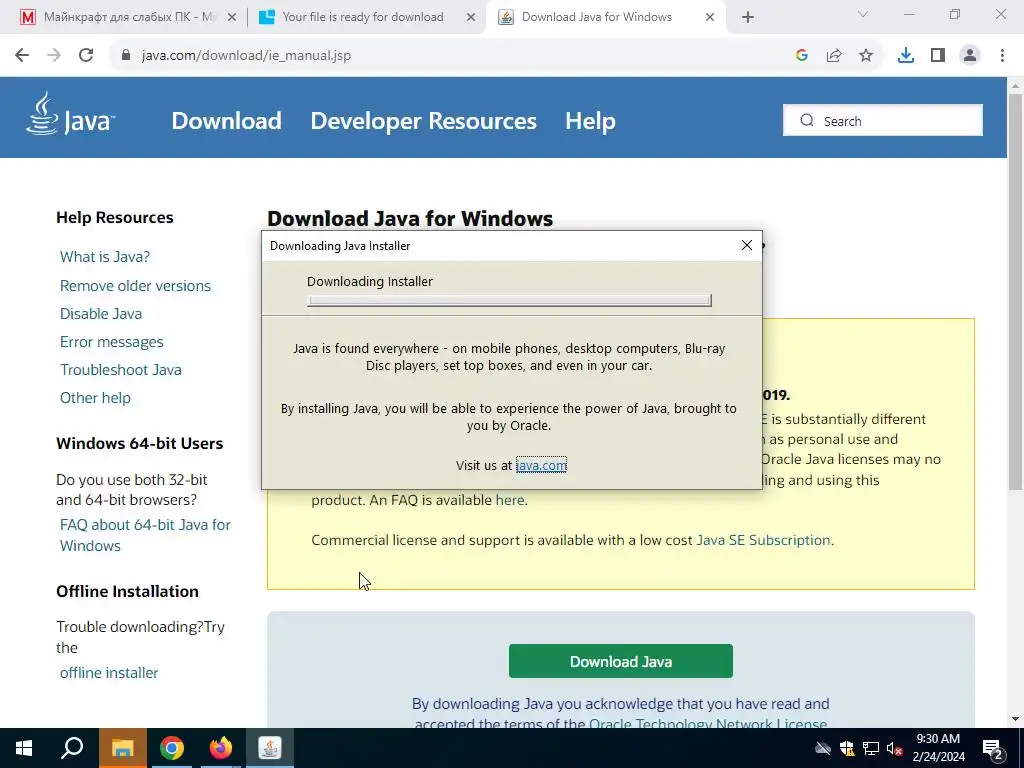Open the OneDrive cloud tray icon
This screenshot has width=1024, height=768.
click(x=823, y=748)
